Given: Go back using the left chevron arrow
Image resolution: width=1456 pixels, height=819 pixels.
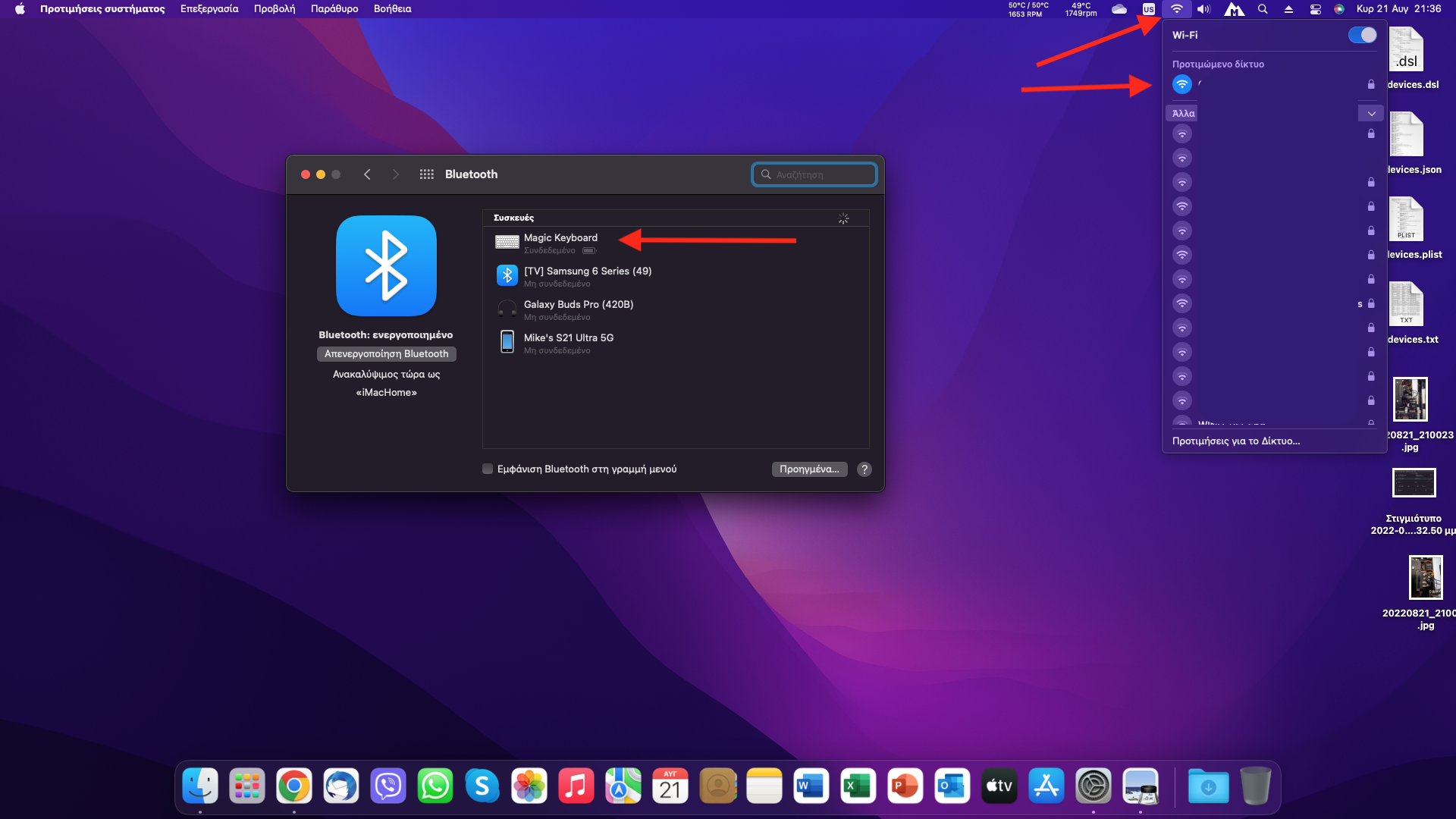Looking at the screenshot, I should [x=367, y=174].
